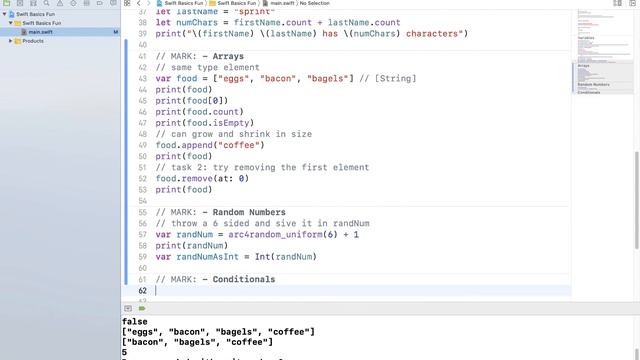
Task: Open the Find navigator magnifier icon
Action: coord(47,3)
